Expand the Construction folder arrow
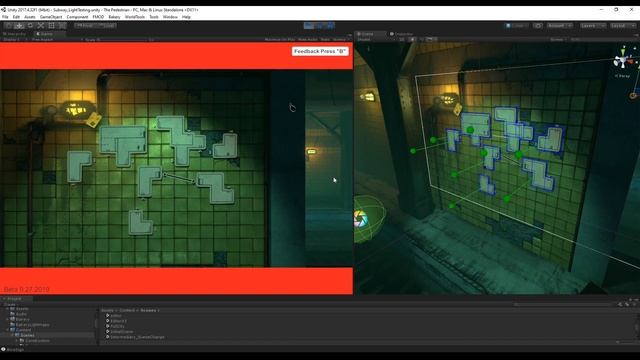640x360 pixels. [17, 340]
